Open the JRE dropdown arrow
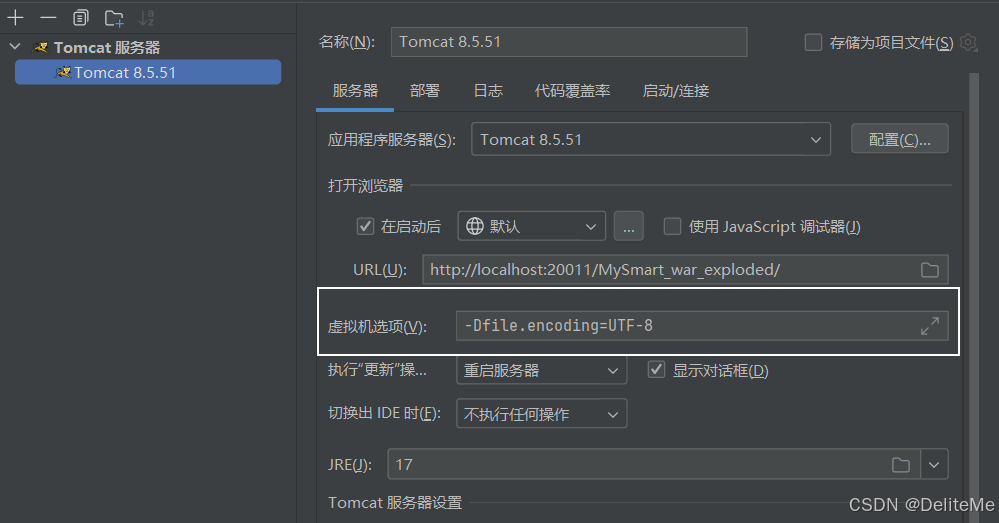999x523 pixels. pos(934,464)
